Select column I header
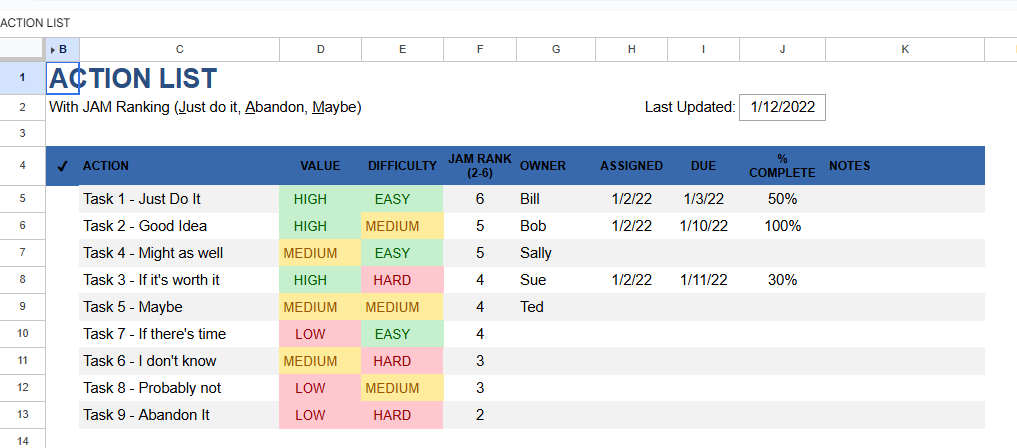 [703, 49]
